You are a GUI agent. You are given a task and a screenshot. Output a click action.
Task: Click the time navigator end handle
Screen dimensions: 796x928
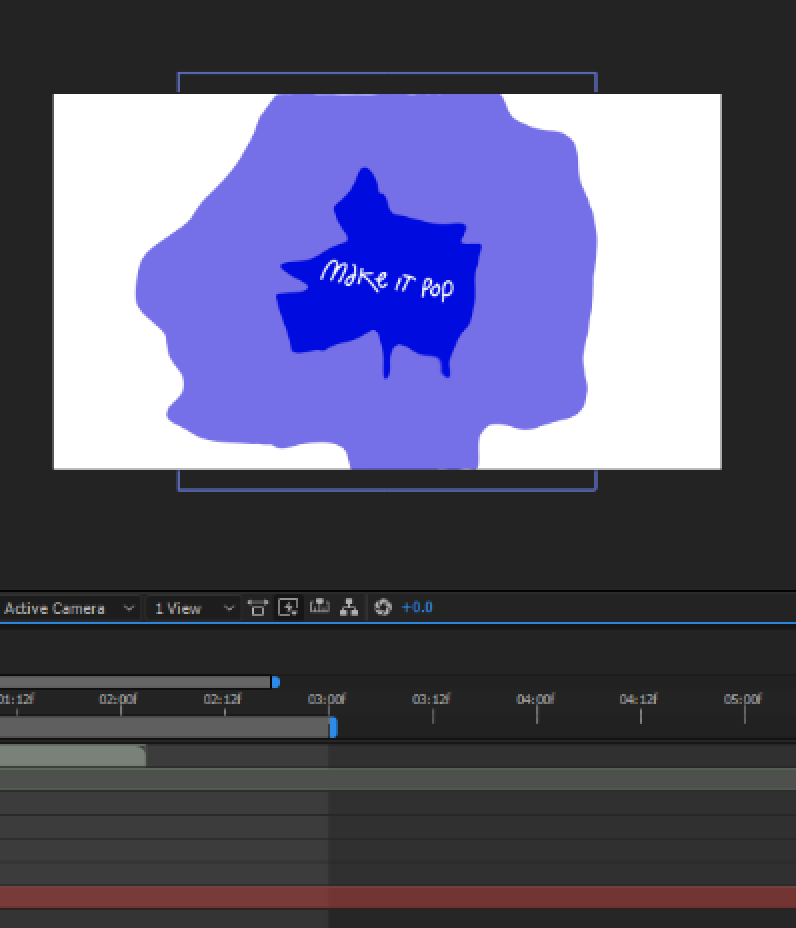(275, 682)
